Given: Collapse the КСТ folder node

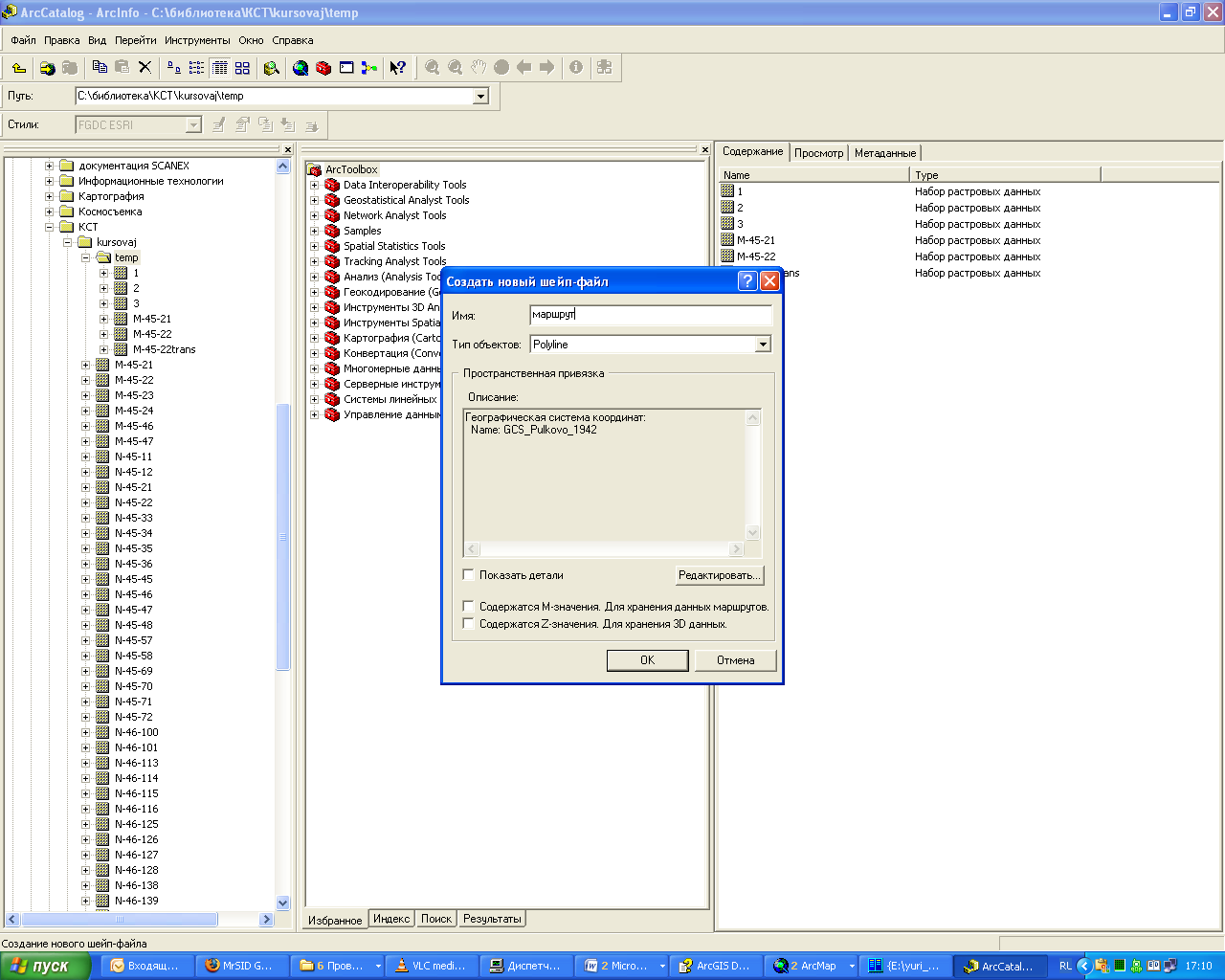Looking at the screenshot, I should point(49,227).
